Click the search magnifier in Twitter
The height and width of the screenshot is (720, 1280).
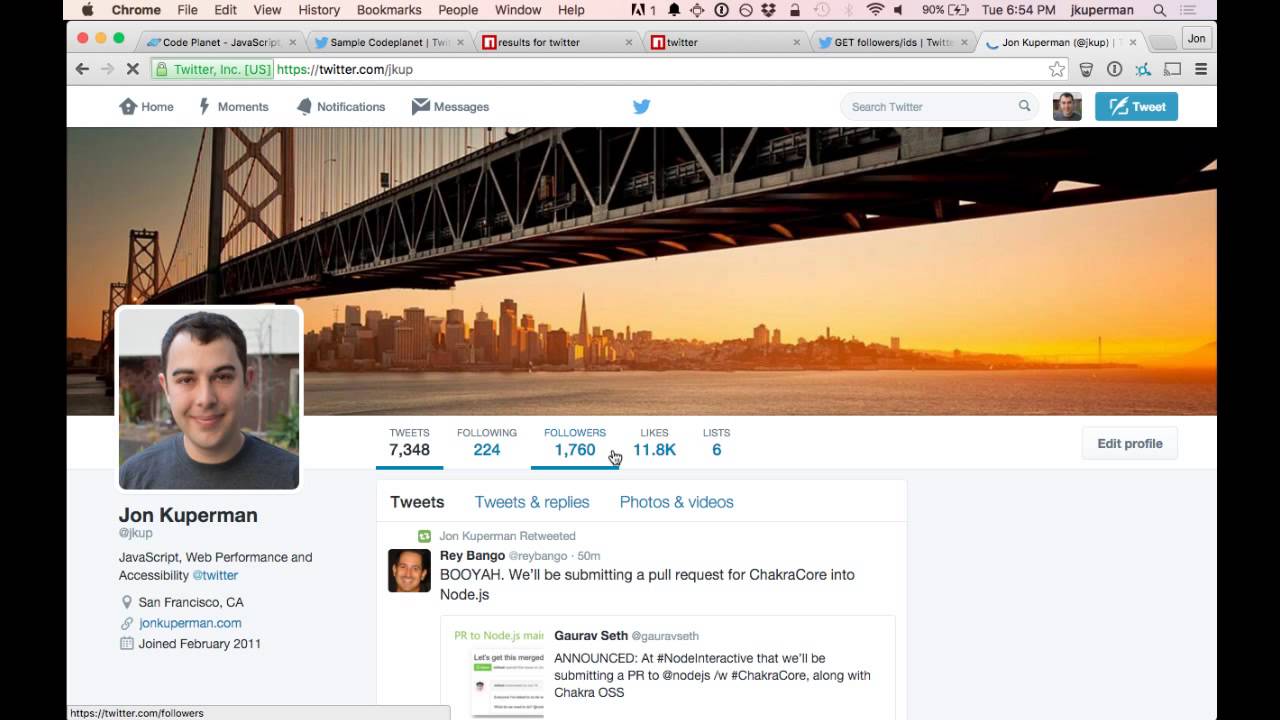[x=1024, y=106]
